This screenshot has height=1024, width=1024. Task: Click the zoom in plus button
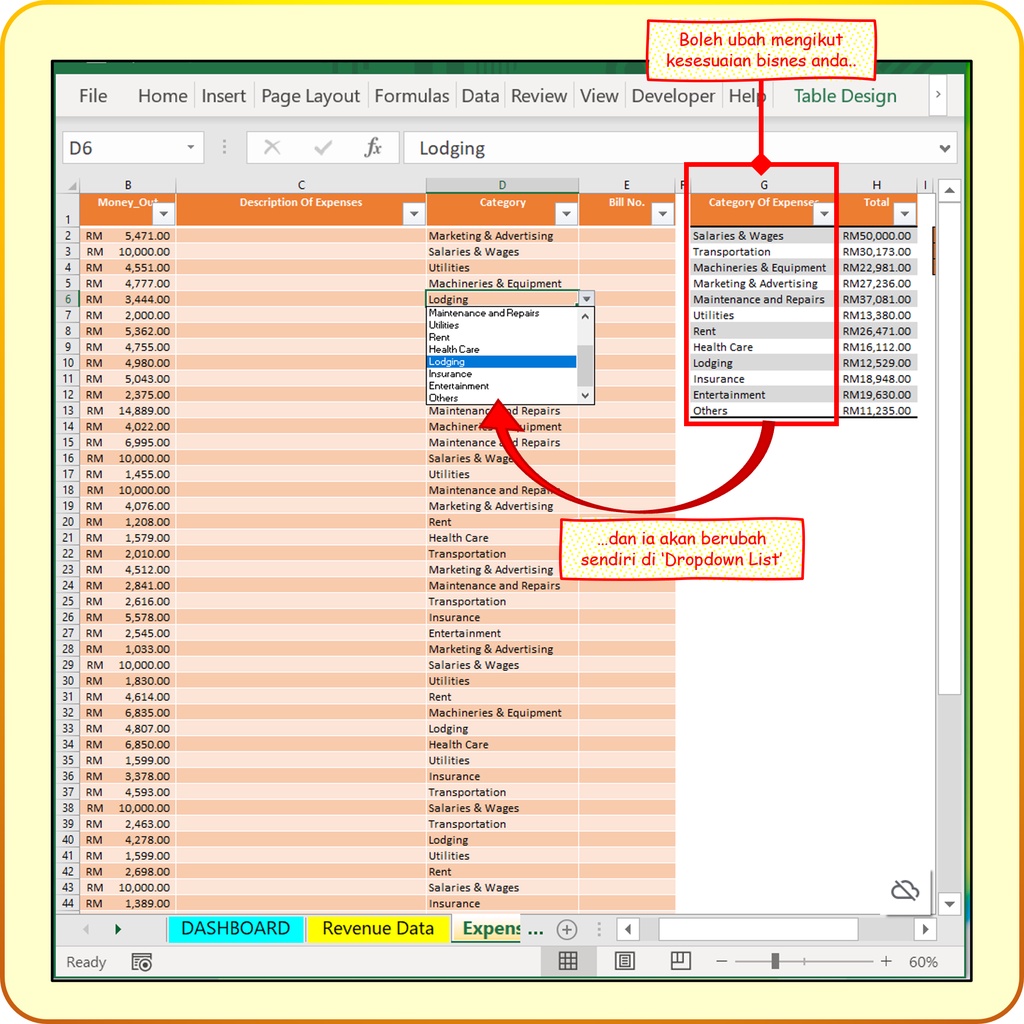coord(886,961)
